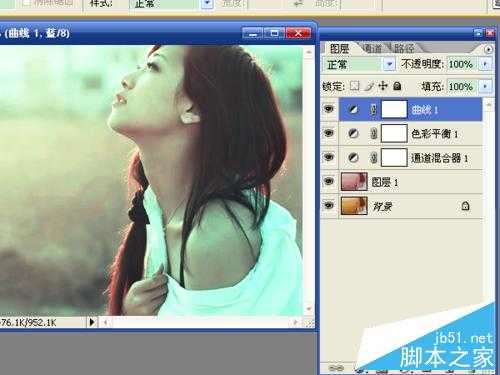500x375 pixels.
Task: Open the layer blend mode dropdown 正常
Action: 359,64
